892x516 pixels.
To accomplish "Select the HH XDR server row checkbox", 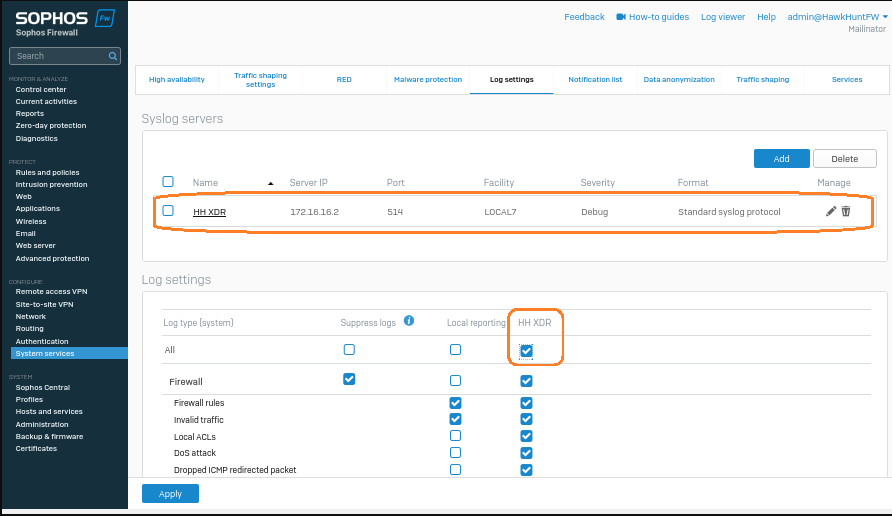I will pyautogui.click(x=168, y=211).
